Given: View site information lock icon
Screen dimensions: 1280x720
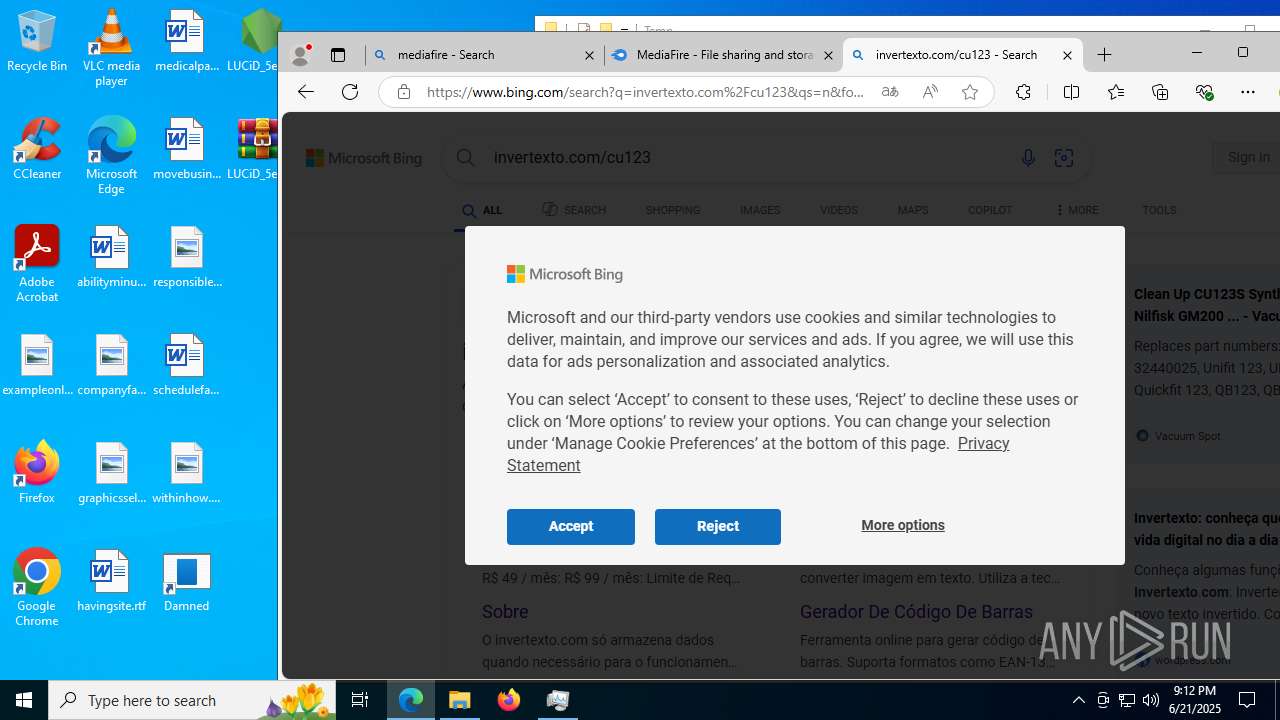Looking at the screenshot, I should 404,92.
